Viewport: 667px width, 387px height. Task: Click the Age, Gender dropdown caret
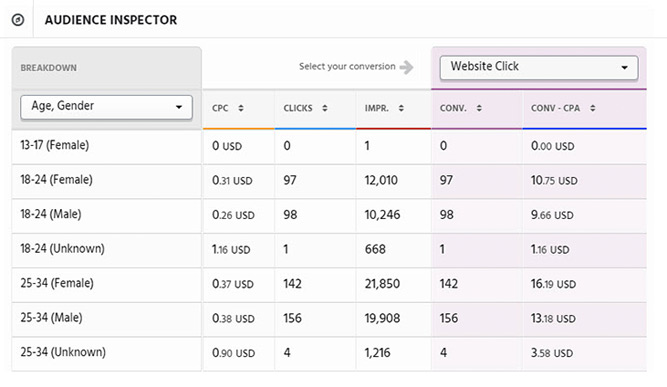[x=179, y=107]
